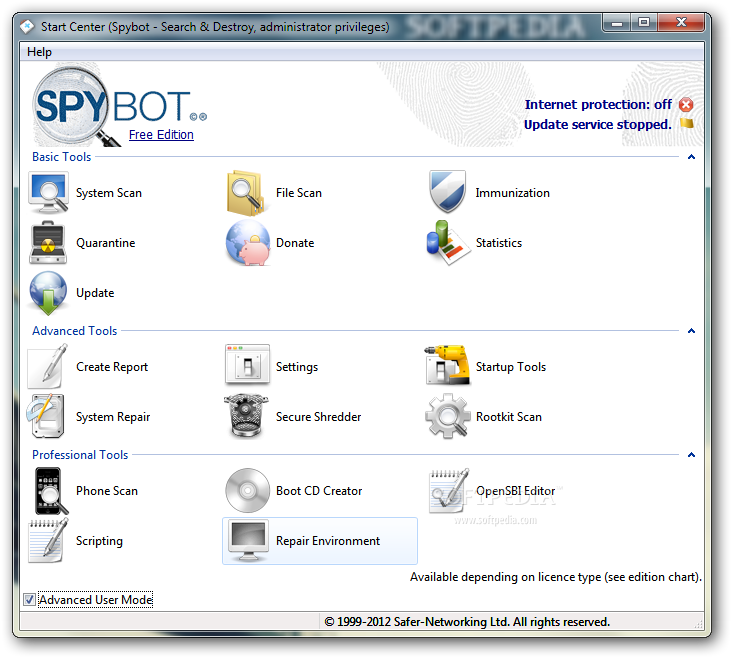Open the System Scan tool icon
The image size is (732, 658).
pos(48,192)
